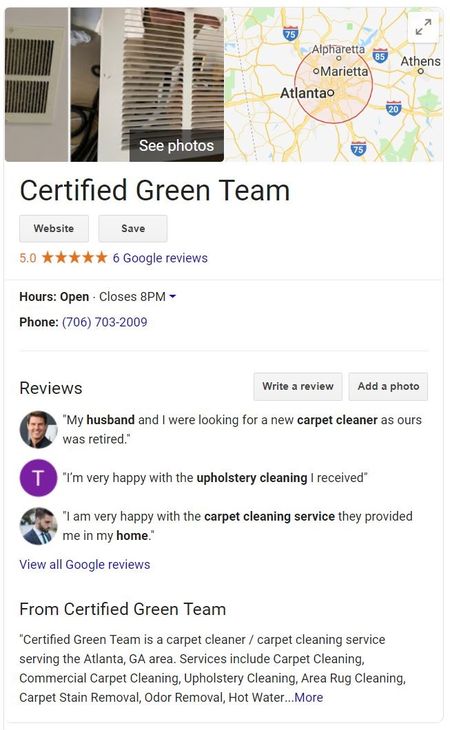
Task: Select the Certified Green Team business title
Action: [155, 191]
